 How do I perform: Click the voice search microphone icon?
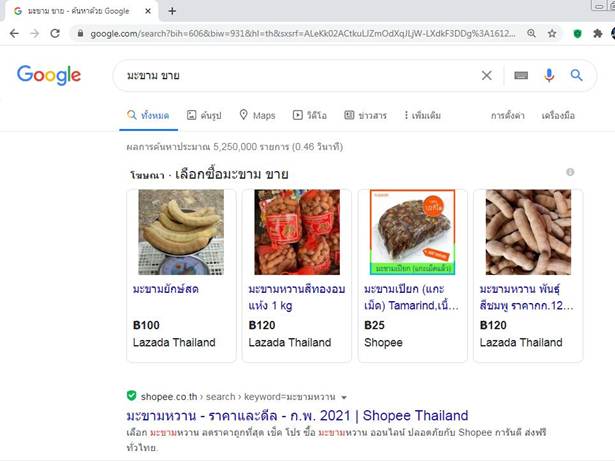[x=549, y=75]
